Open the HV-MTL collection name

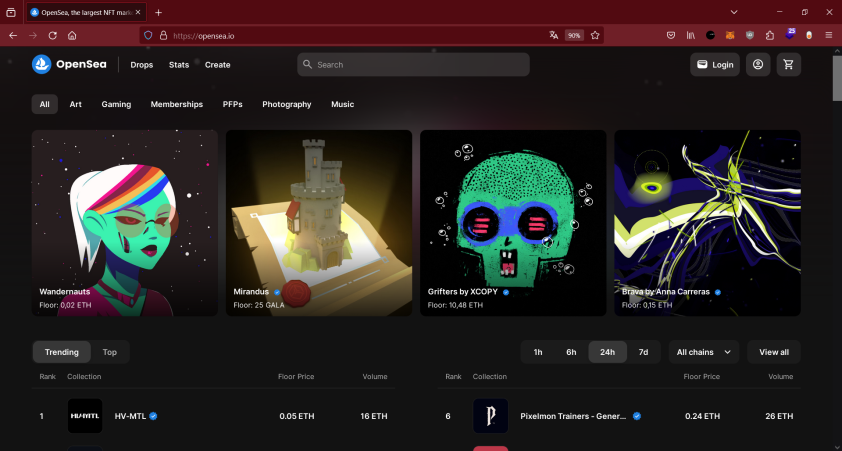pos(128,416)
